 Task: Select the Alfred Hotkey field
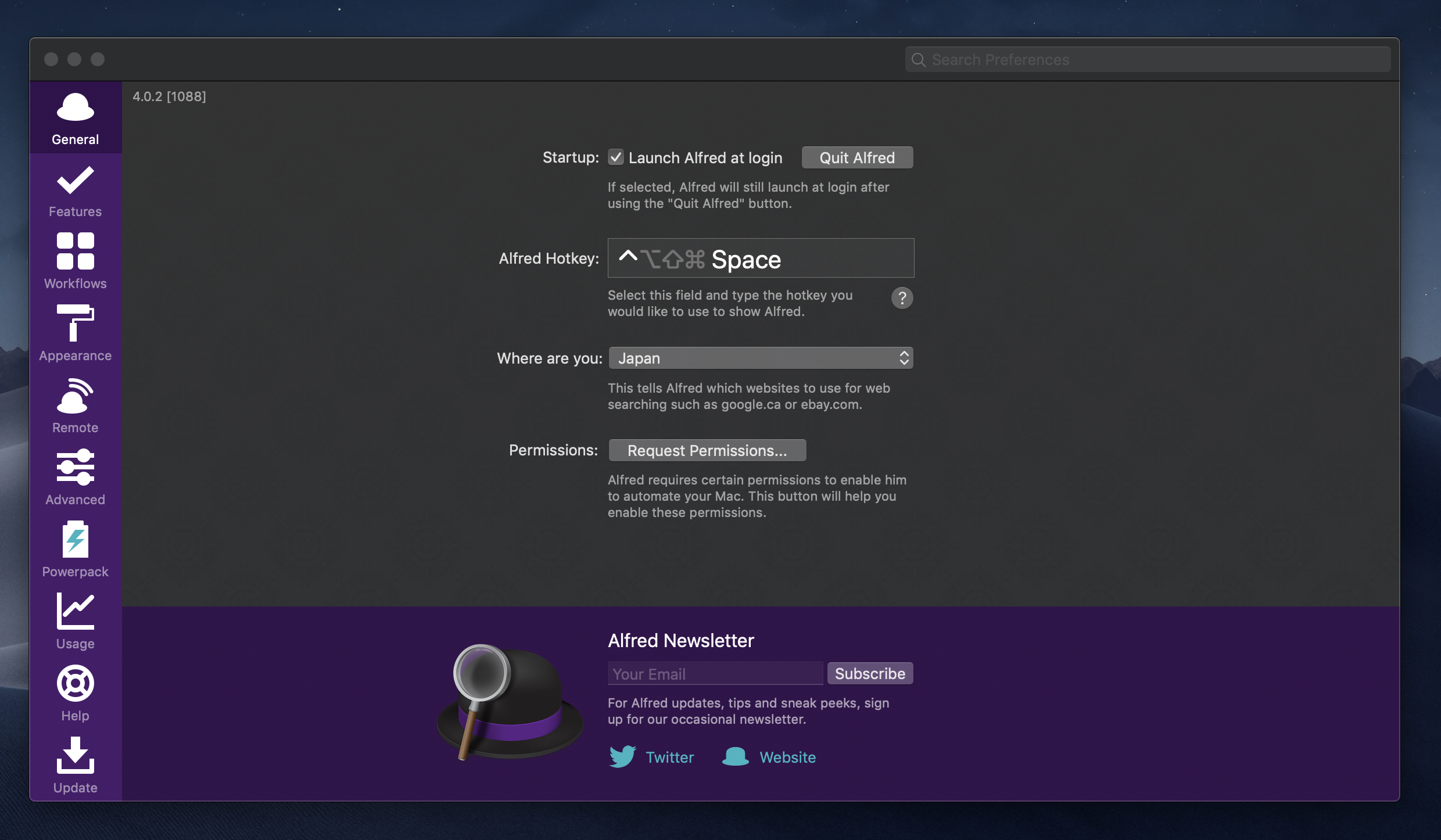(761, 258)
